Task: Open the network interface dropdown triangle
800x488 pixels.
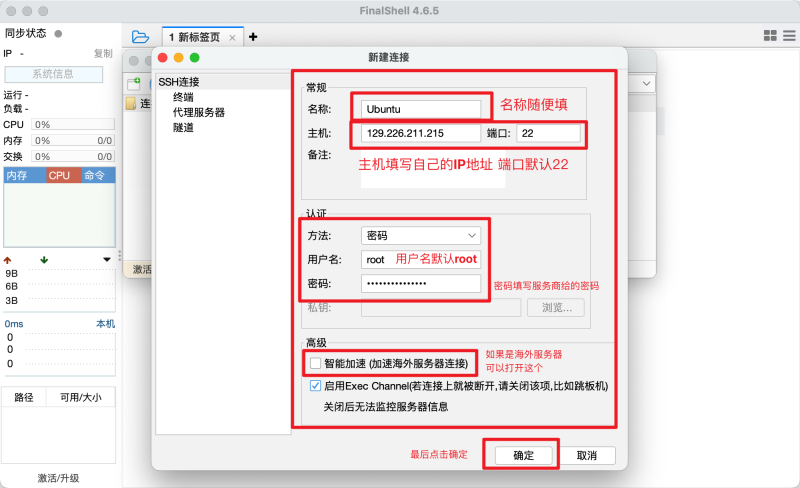Action: 107,260
